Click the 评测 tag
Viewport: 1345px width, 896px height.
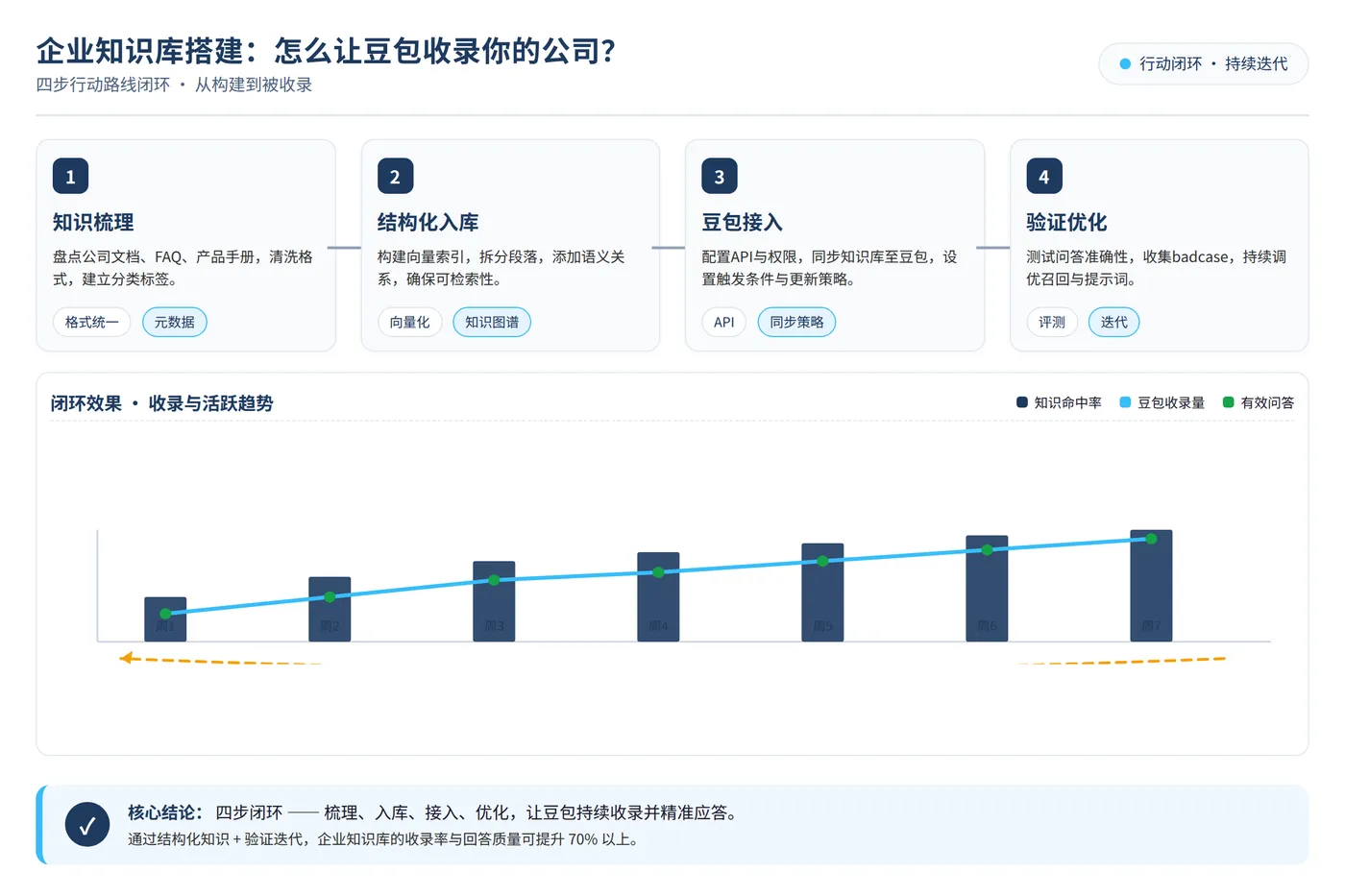(1052, 323)
